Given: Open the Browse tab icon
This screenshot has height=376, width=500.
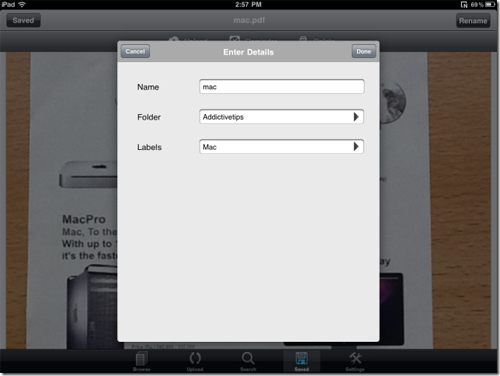Looking at the screenshot, I should pyautogui.click(x=142, y=361).
